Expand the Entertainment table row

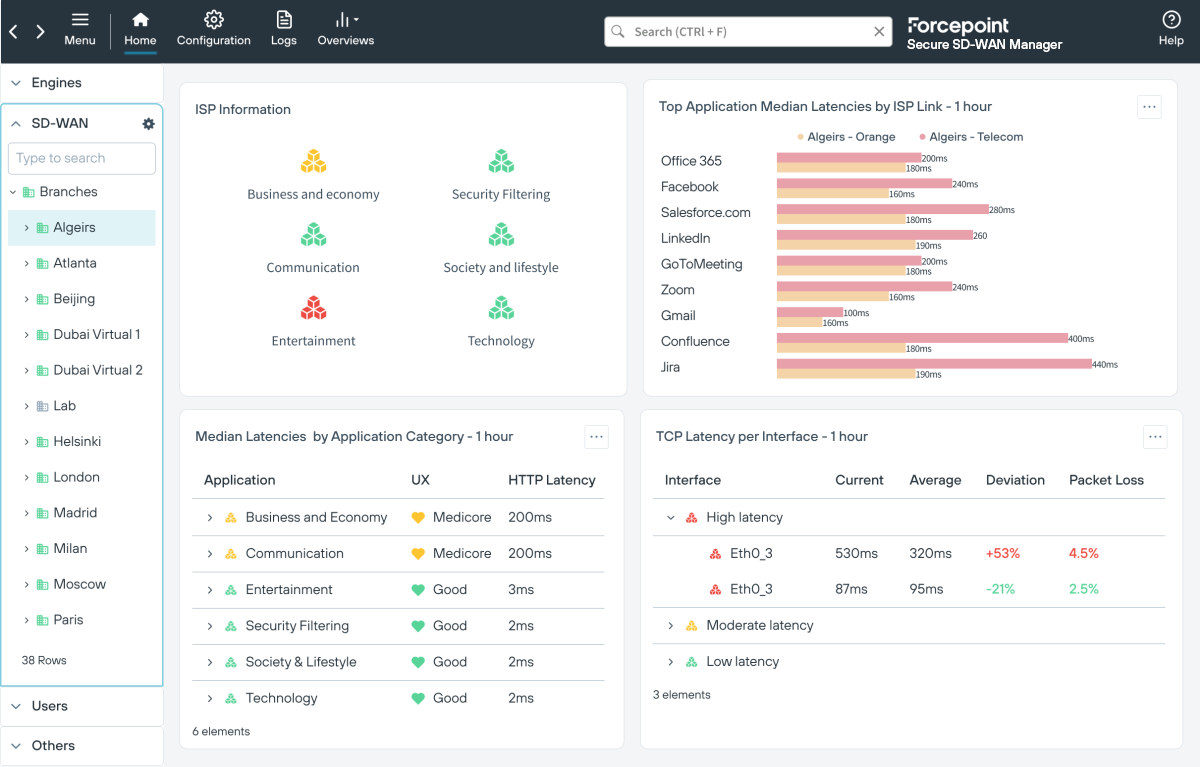coord(210,590)
